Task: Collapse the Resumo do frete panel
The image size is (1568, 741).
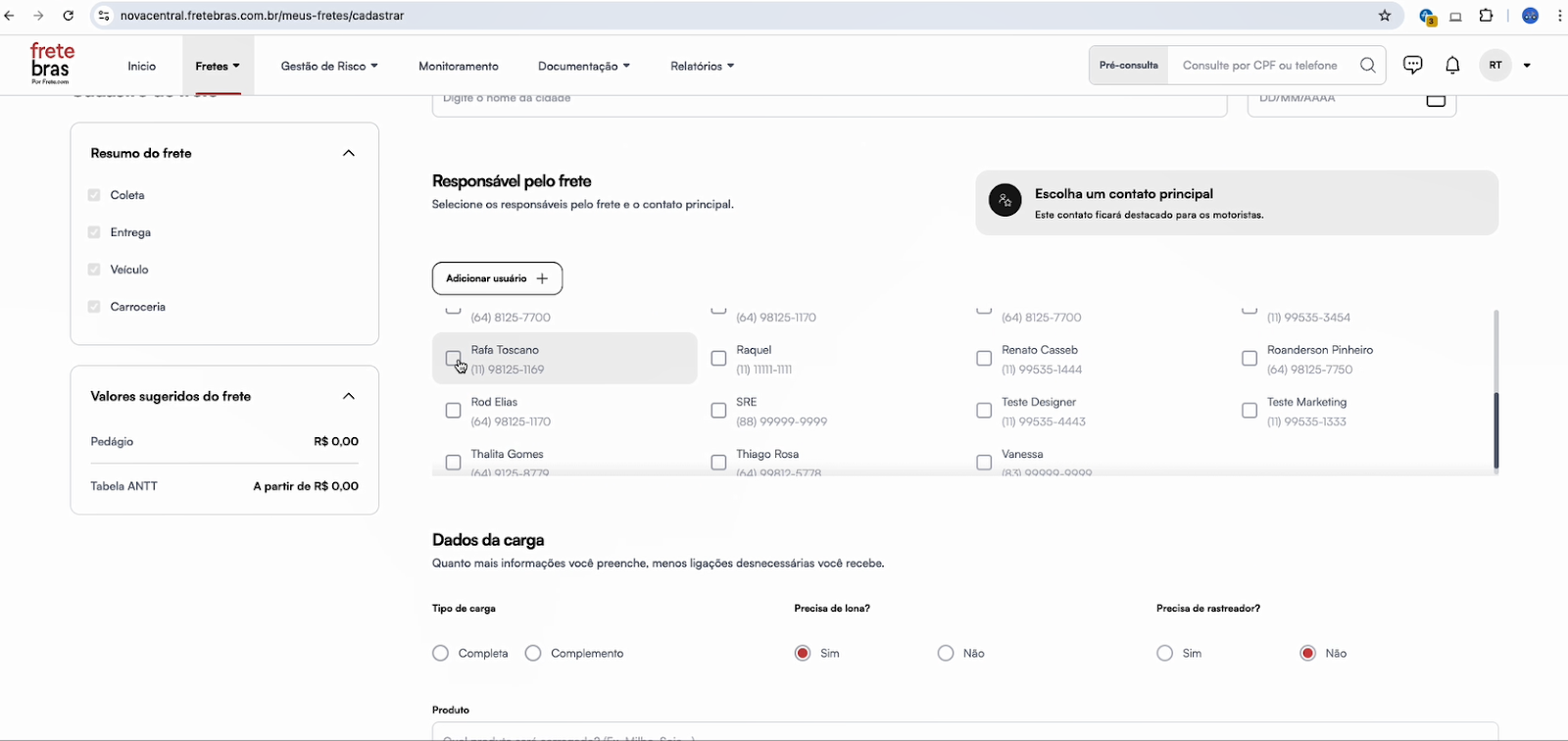Action: (x=348, y=153)
